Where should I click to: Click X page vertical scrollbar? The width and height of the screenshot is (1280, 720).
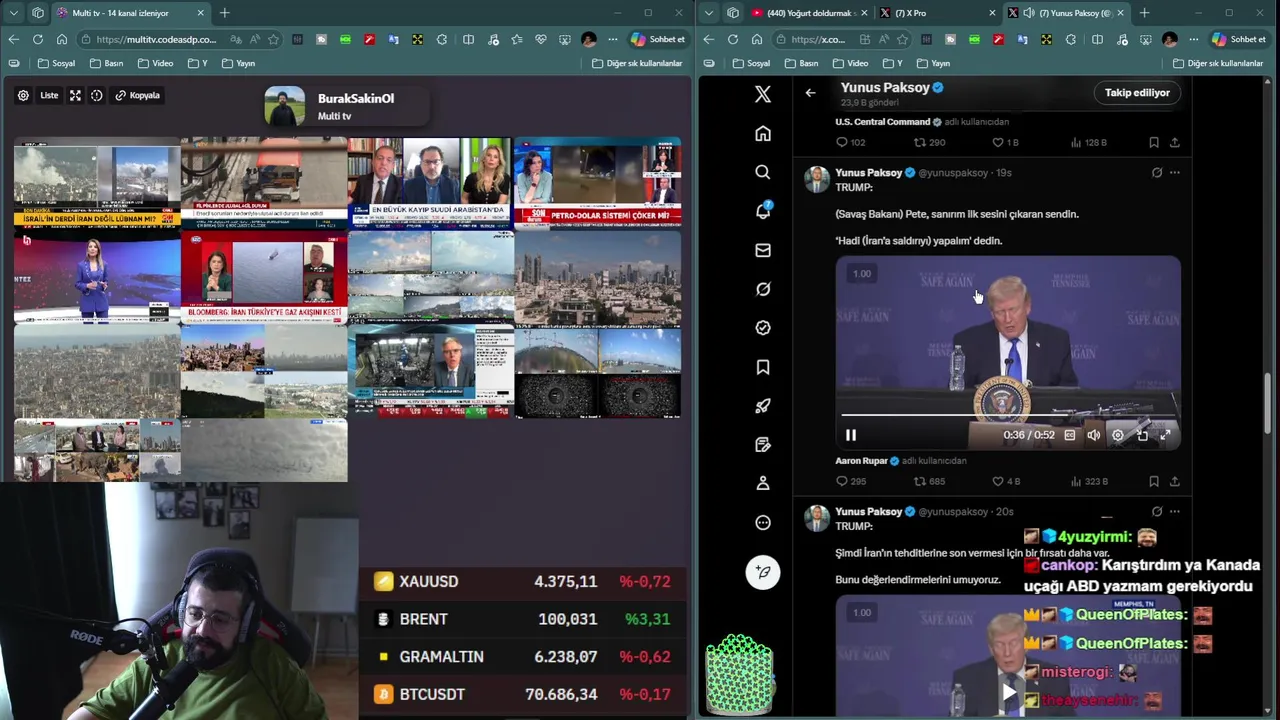(1268, 403)
